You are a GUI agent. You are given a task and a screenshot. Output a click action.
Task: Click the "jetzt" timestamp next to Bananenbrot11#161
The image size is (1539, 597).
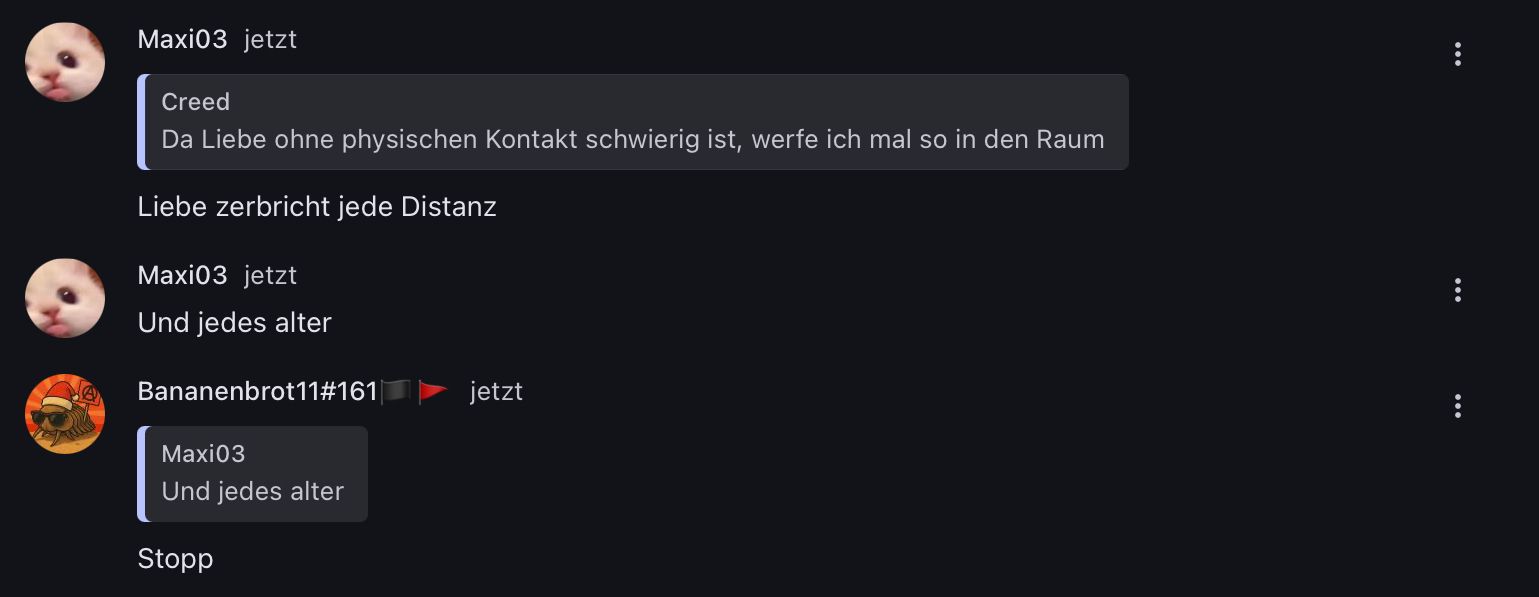tap(496, 392)
